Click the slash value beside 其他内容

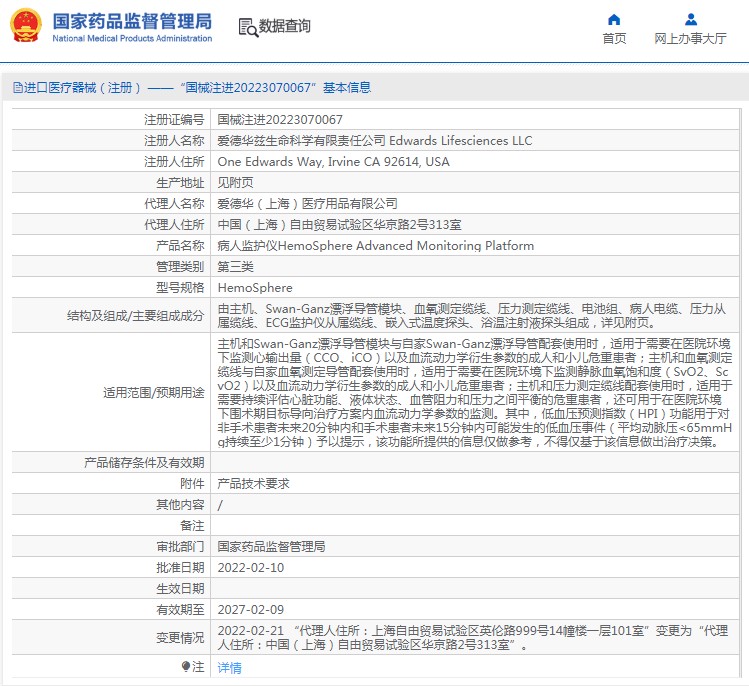[x=220, y=505]
